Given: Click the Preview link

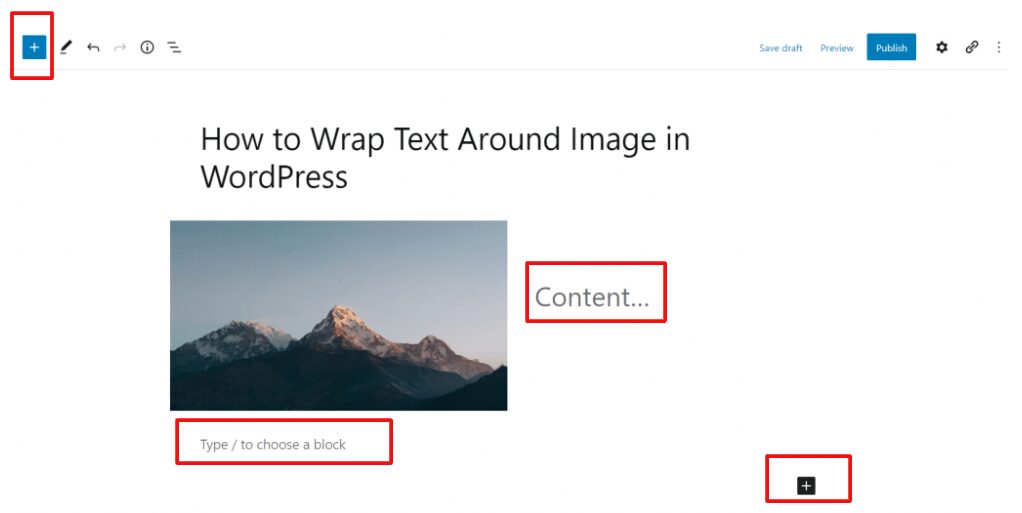Looking at the screenshot, I should pyautogui.click(x=837, y=48).
